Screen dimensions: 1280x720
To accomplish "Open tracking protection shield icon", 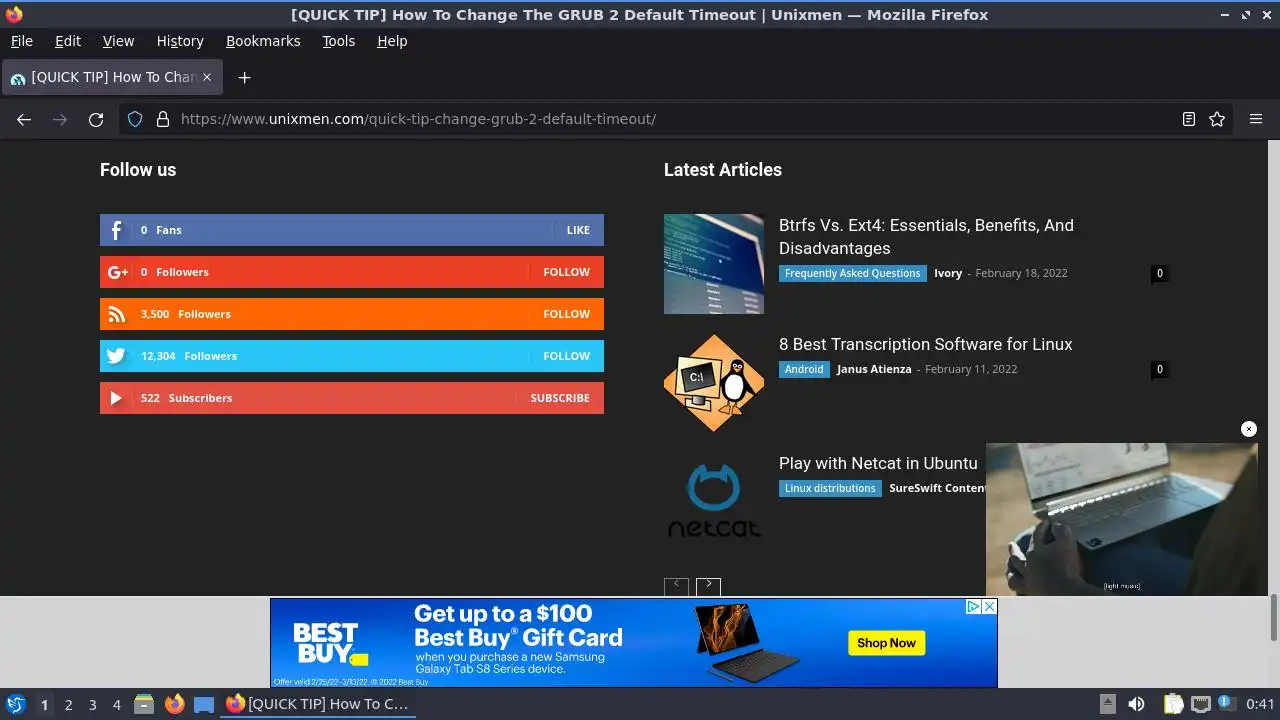I will (x=135, y=119).
